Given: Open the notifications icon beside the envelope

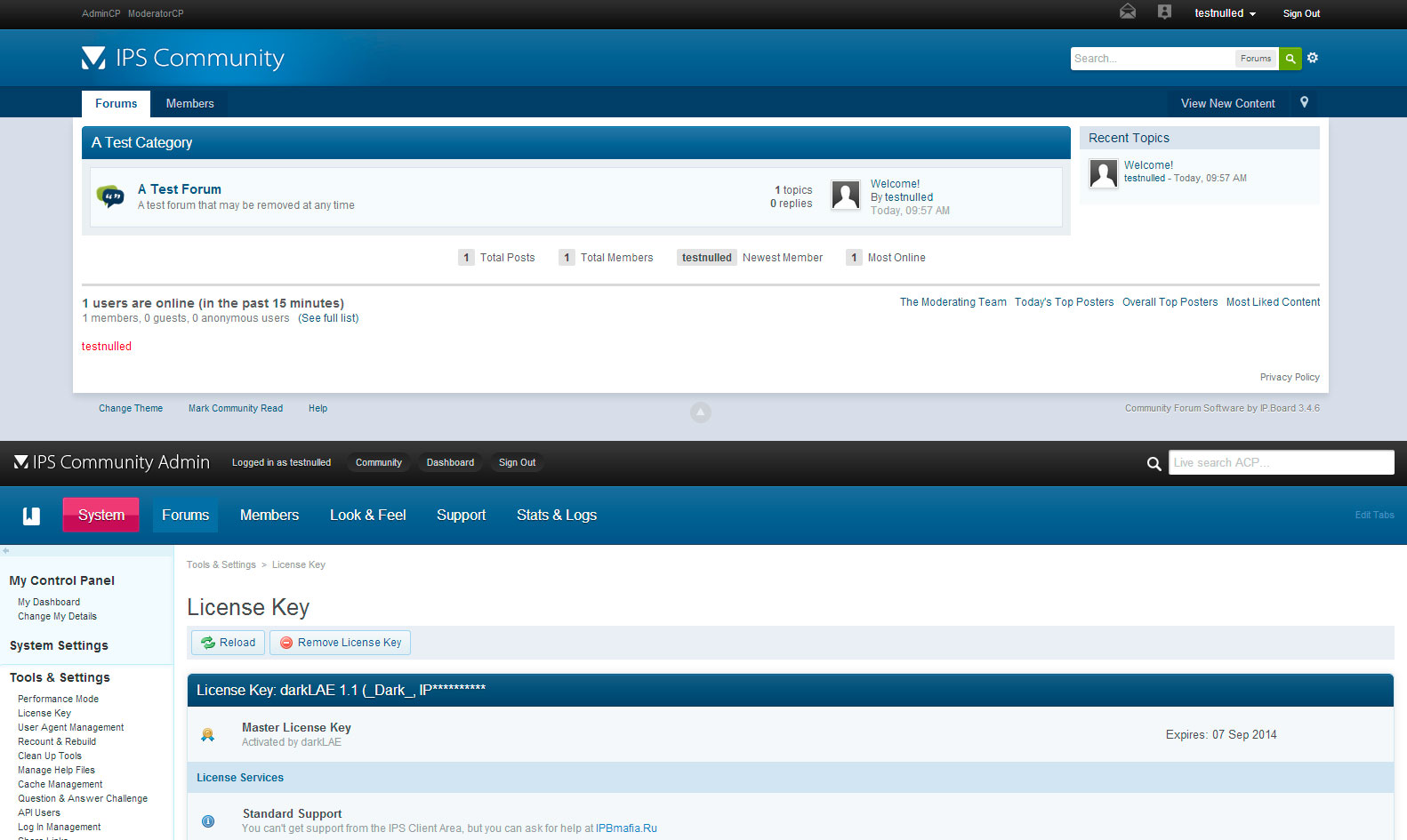Looking at the screenshot, I should click(1164, 12).
